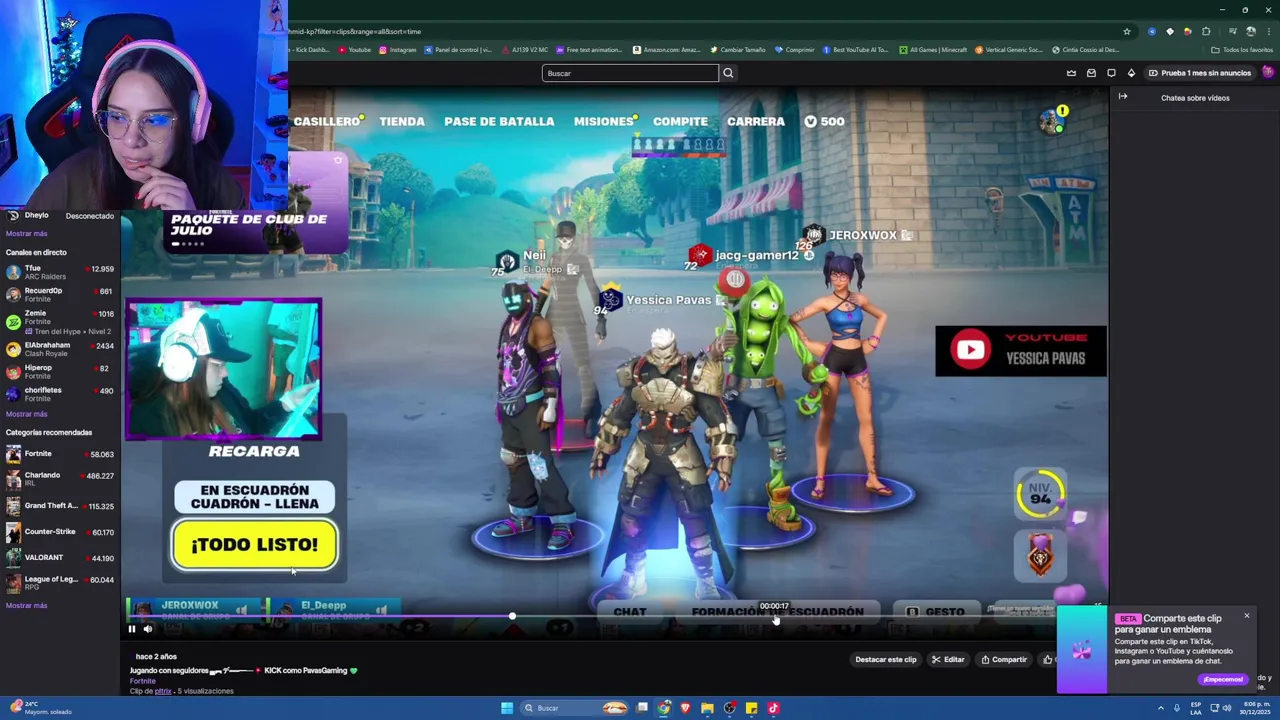Screen dimensions: 1280x720
Task: Focus the Buscar search field
Action: click(x=630, y=73)
